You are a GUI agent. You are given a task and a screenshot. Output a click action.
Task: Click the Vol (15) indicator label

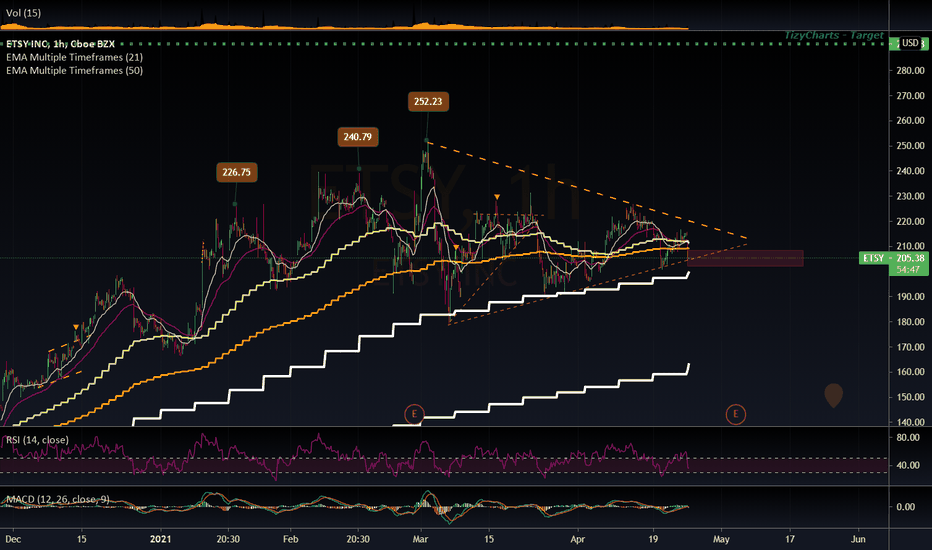[x=23, y=12]
